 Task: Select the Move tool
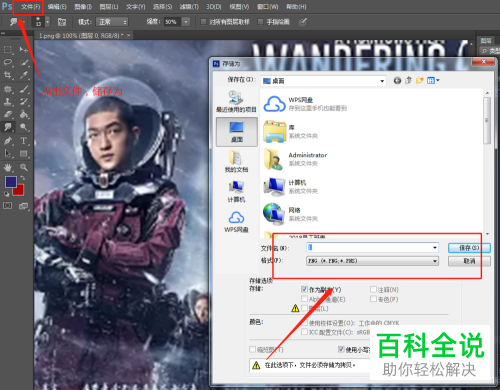tap(24, 50)
